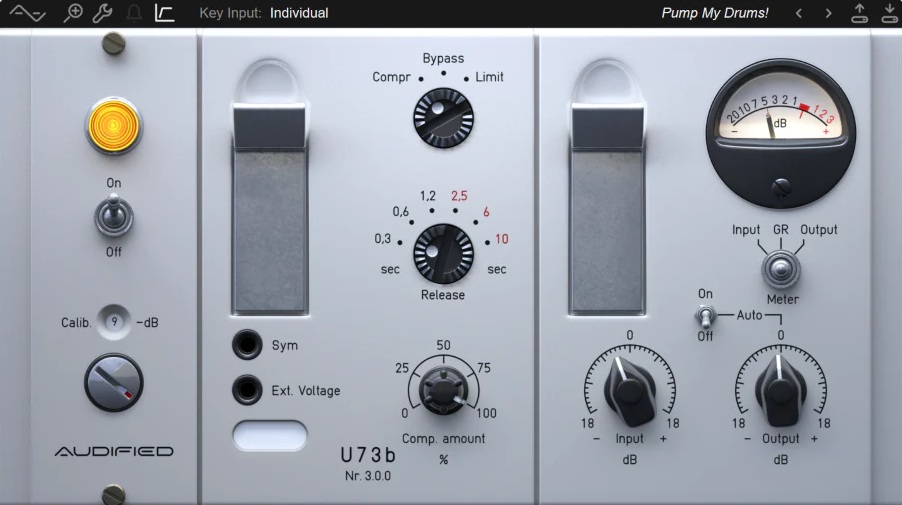This screenshot has height=505, width=902.
Task: Click the VU meter adjustment screw
Action: pyautogui.click(x=781, y=188)
